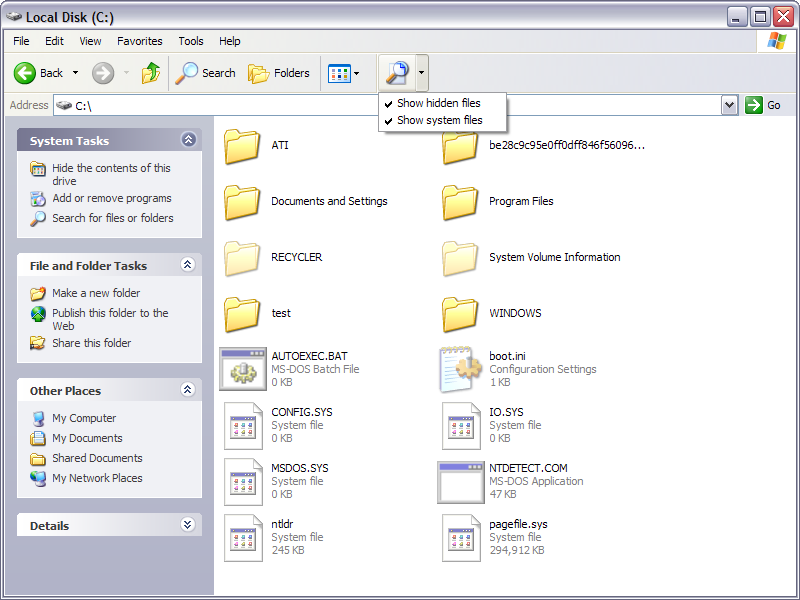Select the test folder icon

click(242, 314)
